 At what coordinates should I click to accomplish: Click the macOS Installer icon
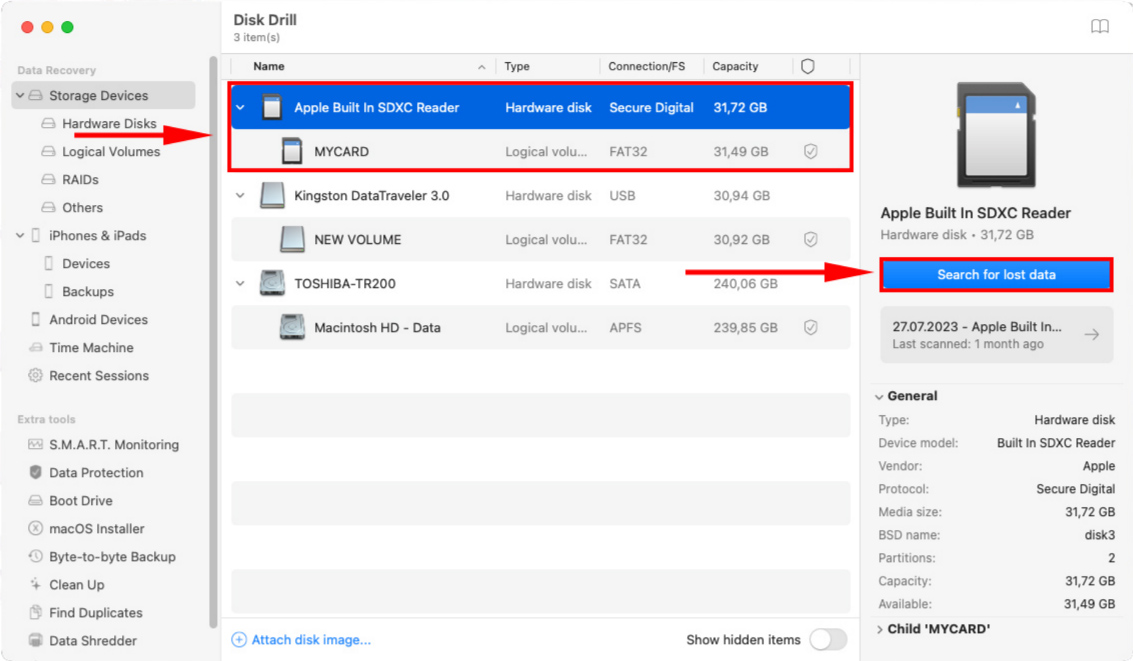pos(35,528)
